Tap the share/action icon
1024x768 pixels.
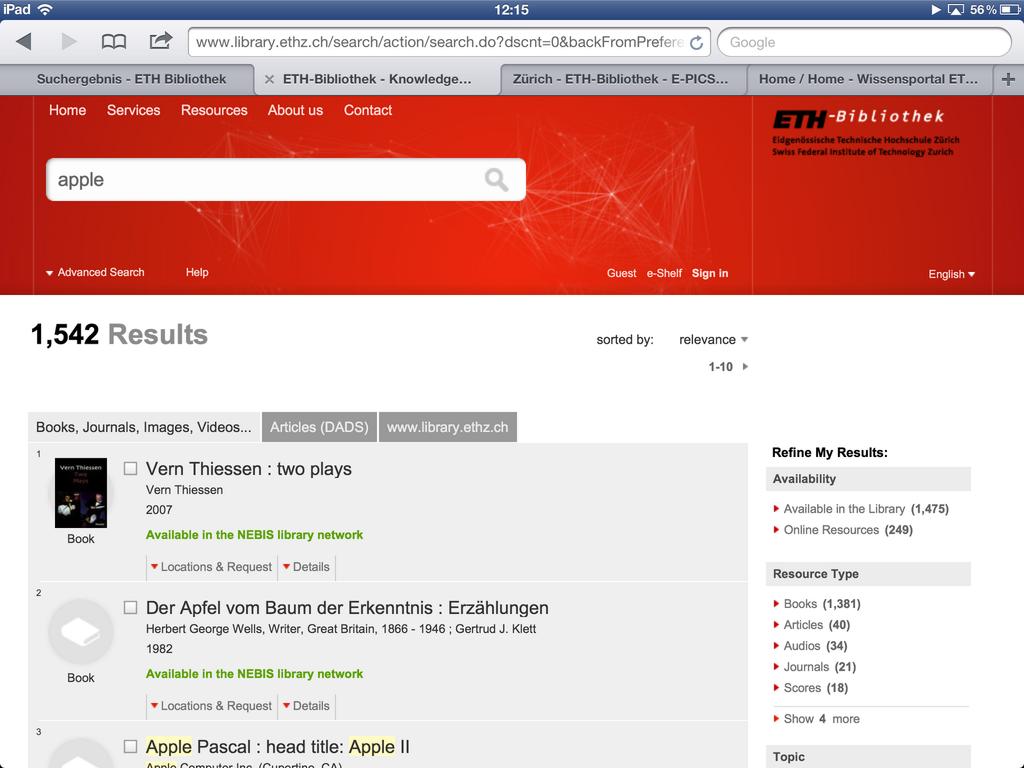(x=161, y=41)
